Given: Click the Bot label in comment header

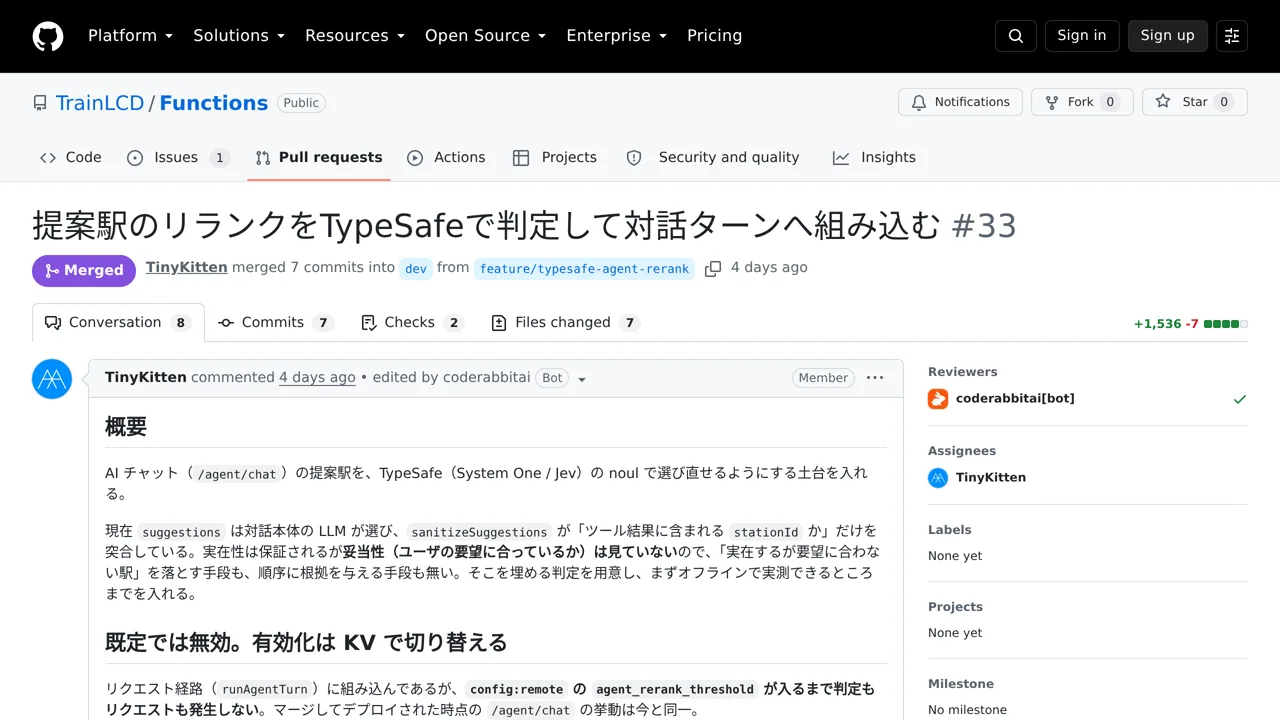Looking at the screenshot, I should (552, 378).
